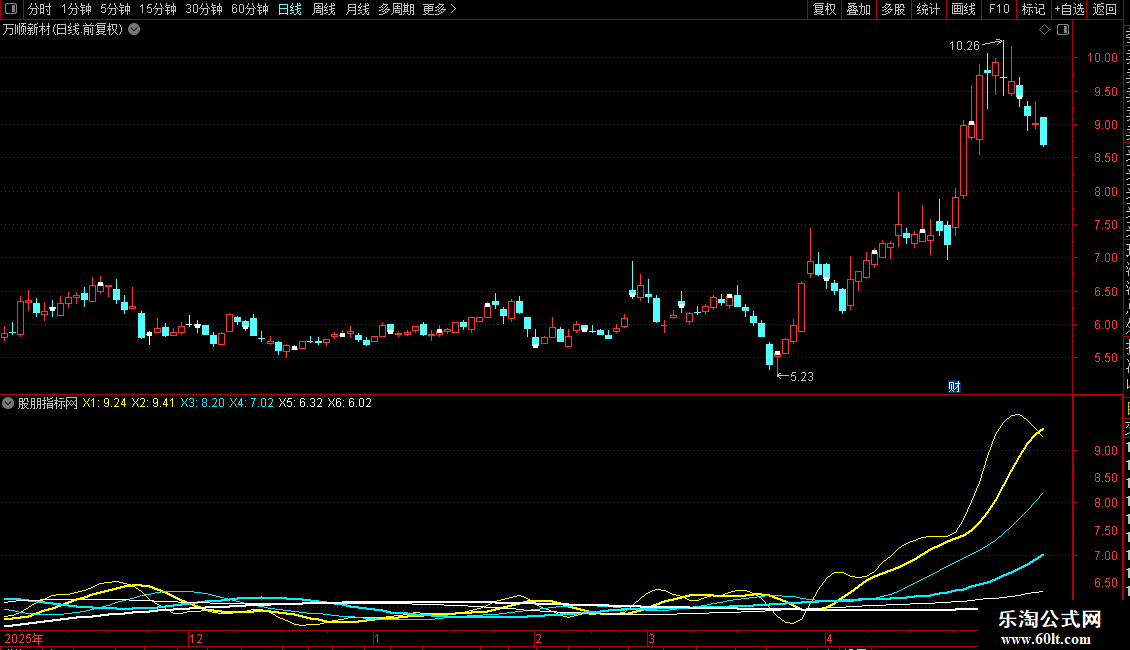The image size is (1130, 650).
Task: Open F10 company information
Action: pyautogui.click(x=999, y=9)
